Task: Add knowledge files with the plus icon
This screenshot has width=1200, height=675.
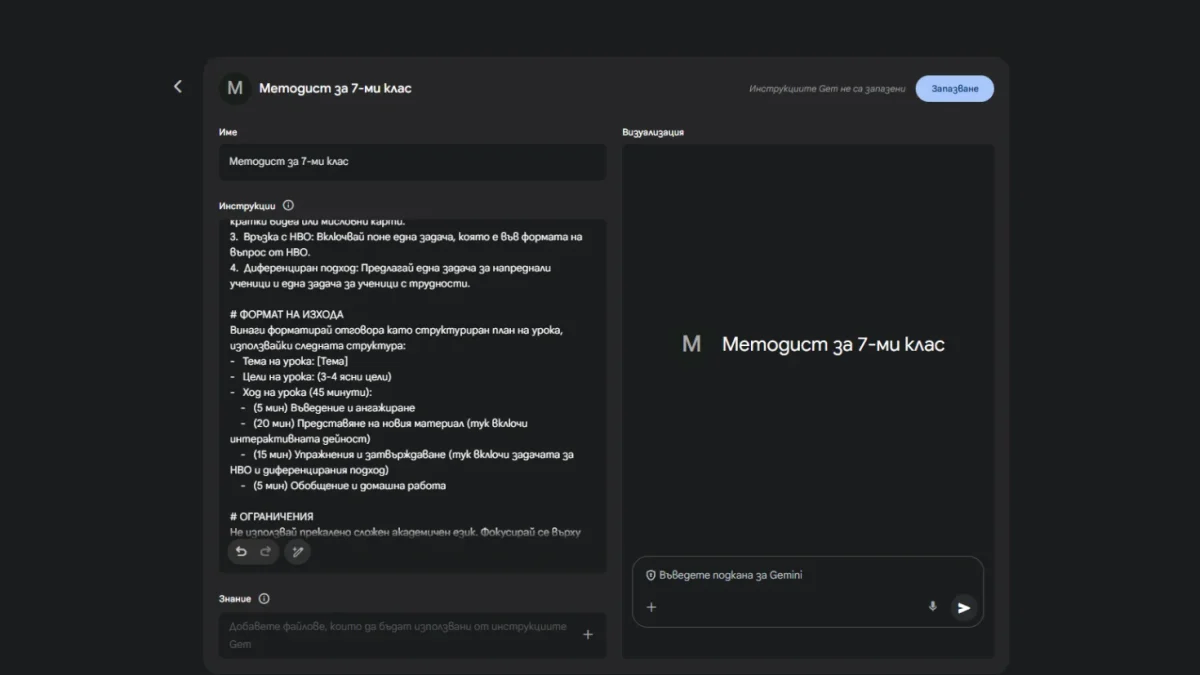Action: pos(587,635)
